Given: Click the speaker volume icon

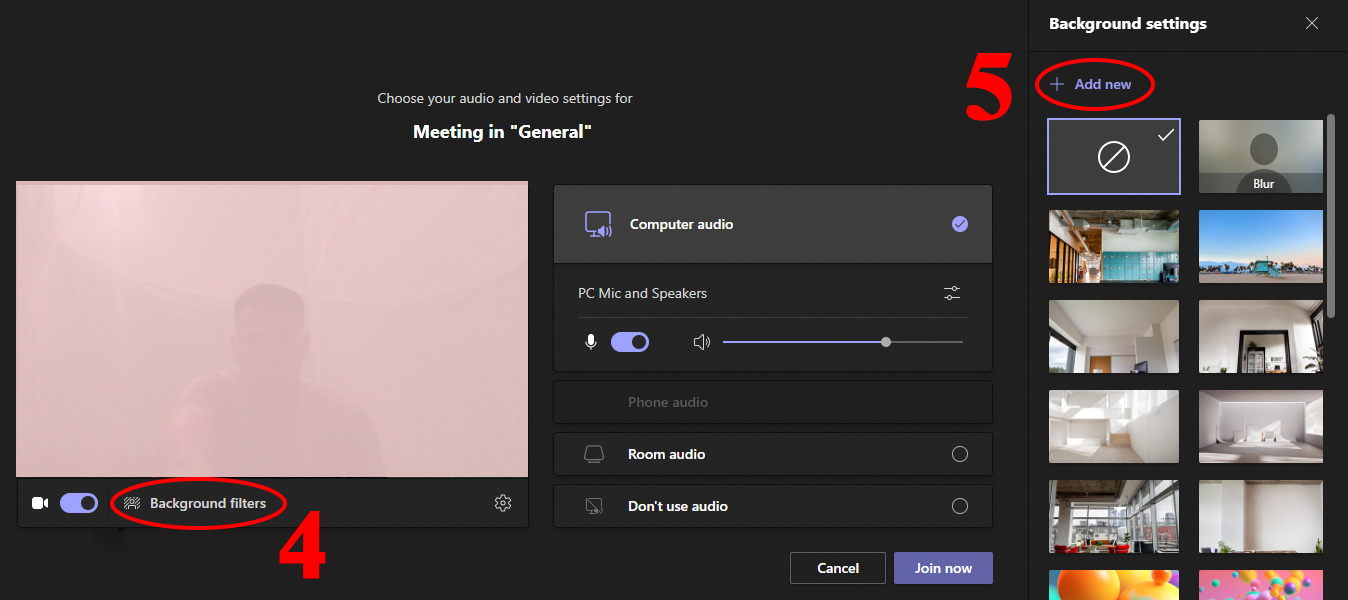Looking at the screenshot, I should pyautogui.click(x=702, y=342).
